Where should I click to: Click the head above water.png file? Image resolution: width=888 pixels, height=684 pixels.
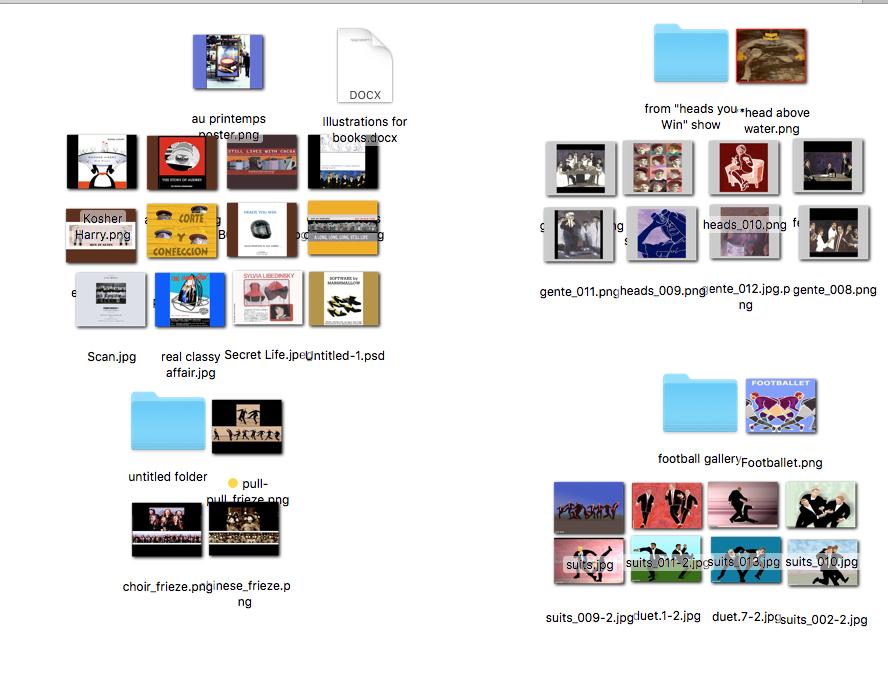(771, 57)
